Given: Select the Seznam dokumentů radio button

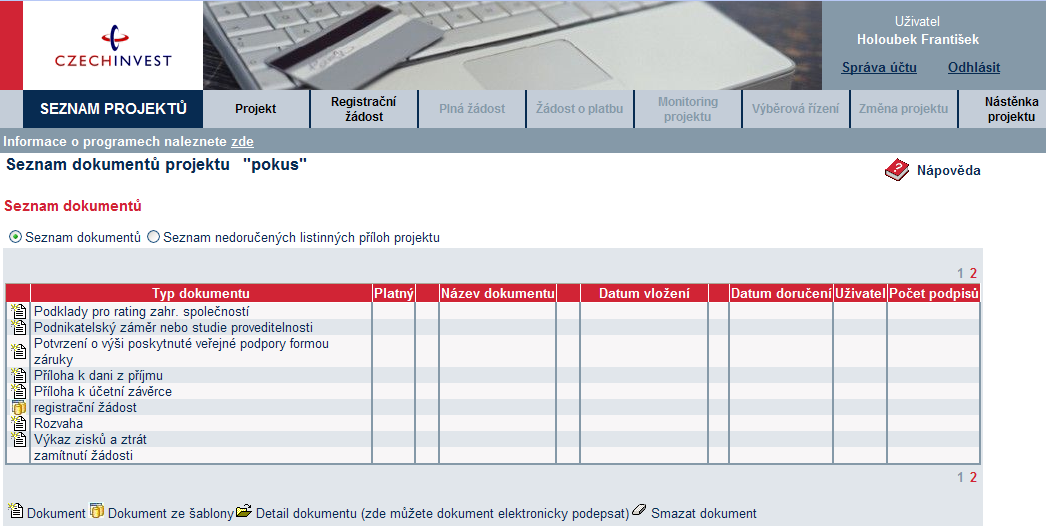Looking at the screenshot, I should tap(15, 237).
